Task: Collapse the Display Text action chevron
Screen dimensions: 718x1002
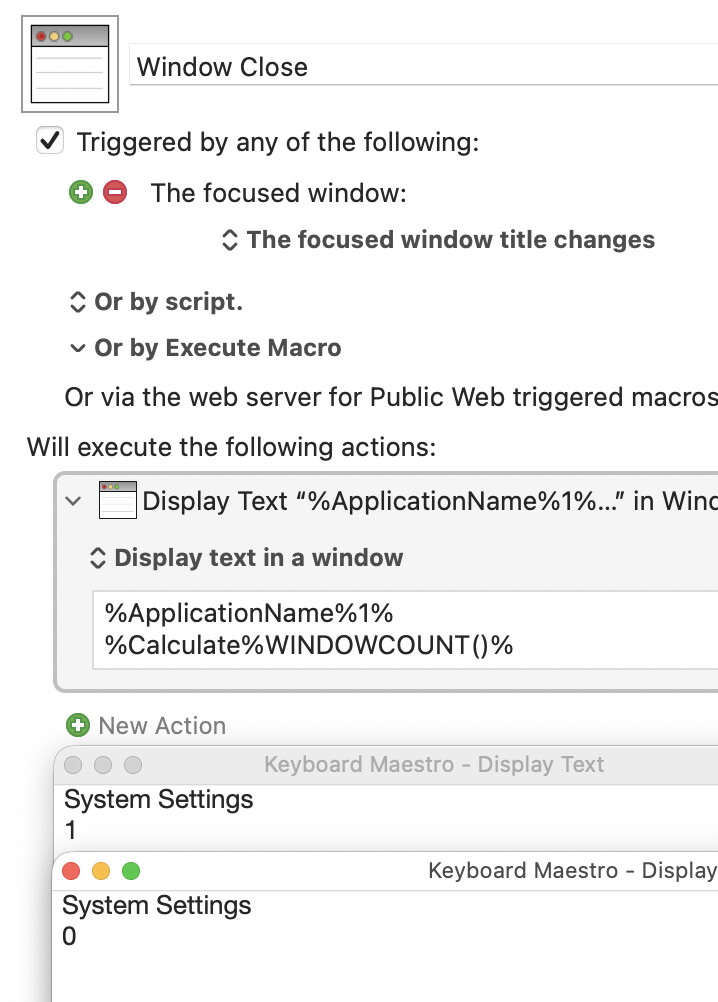Action: tap(74, 501)
